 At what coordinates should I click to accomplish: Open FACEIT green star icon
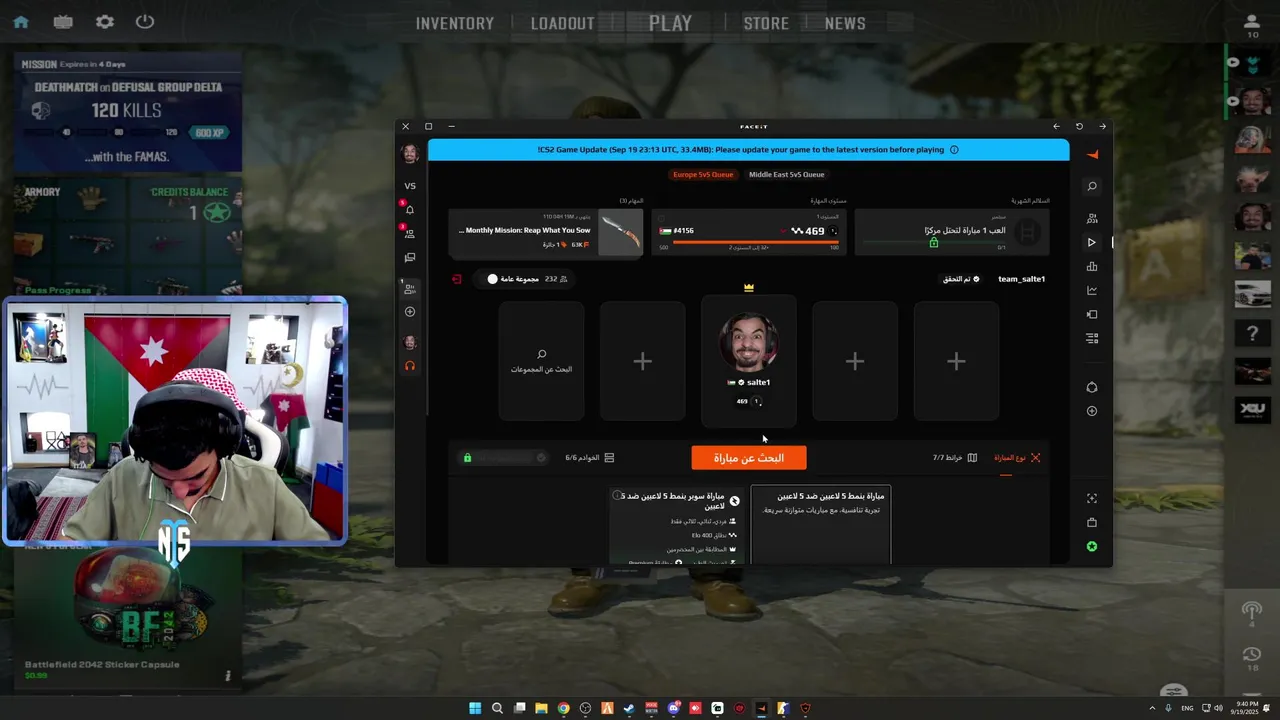tap(1092, 546)
